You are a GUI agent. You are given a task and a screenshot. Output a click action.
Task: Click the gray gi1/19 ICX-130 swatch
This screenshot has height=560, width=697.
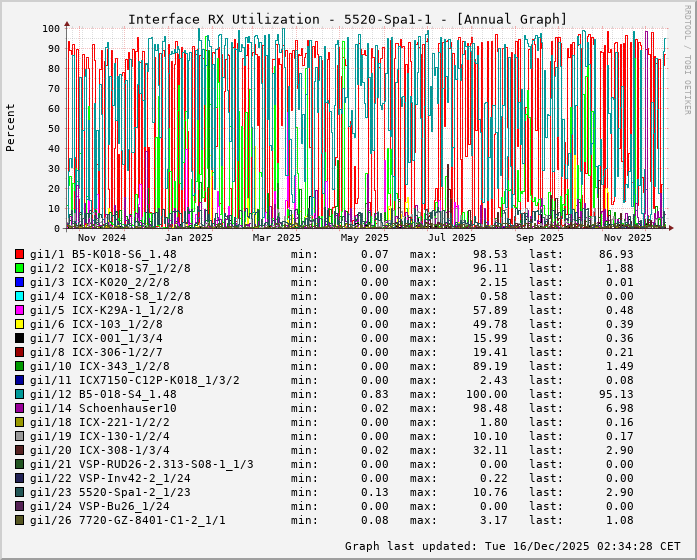19,436
